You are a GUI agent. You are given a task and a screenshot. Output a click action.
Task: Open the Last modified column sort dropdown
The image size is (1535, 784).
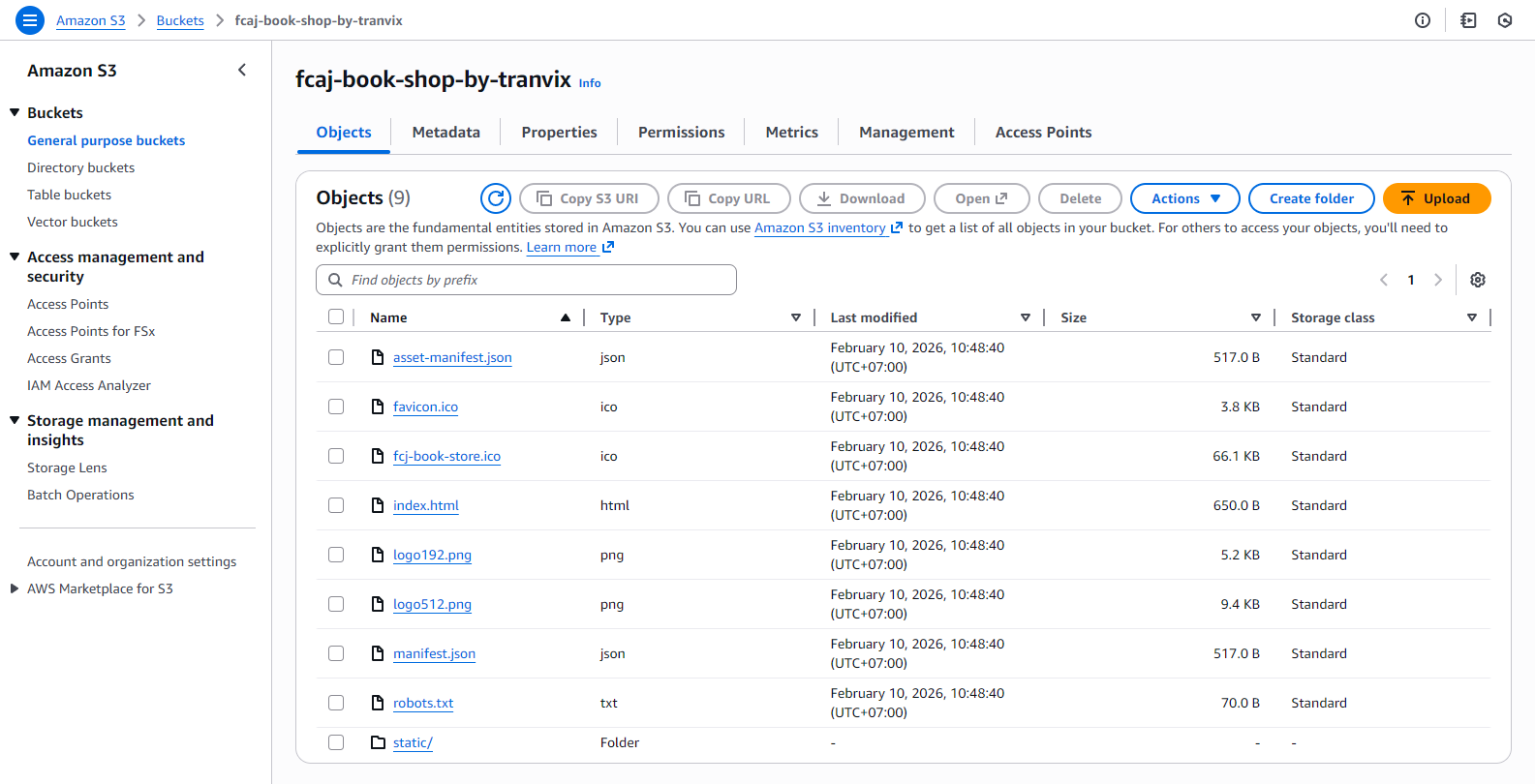coord(1026,317)
